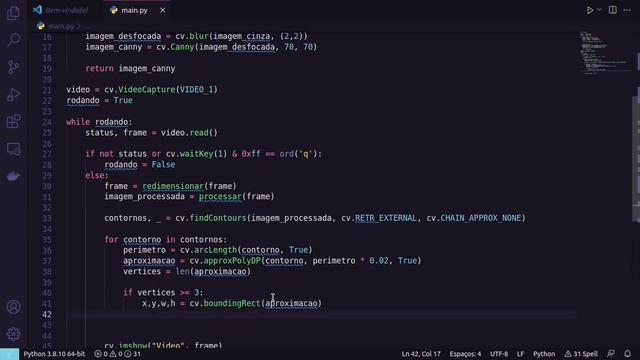640x360 pixels.
Task: Click the feedback icon in status bar
Action: coord(611,354)
